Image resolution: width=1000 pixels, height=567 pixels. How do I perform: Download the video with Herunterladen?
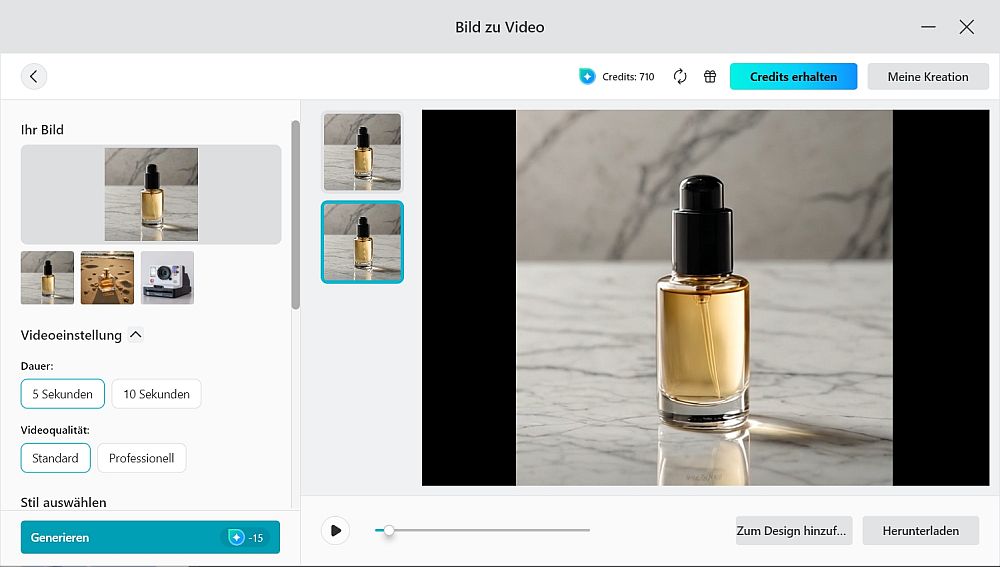pyautogui.click(x=921, y=531)
